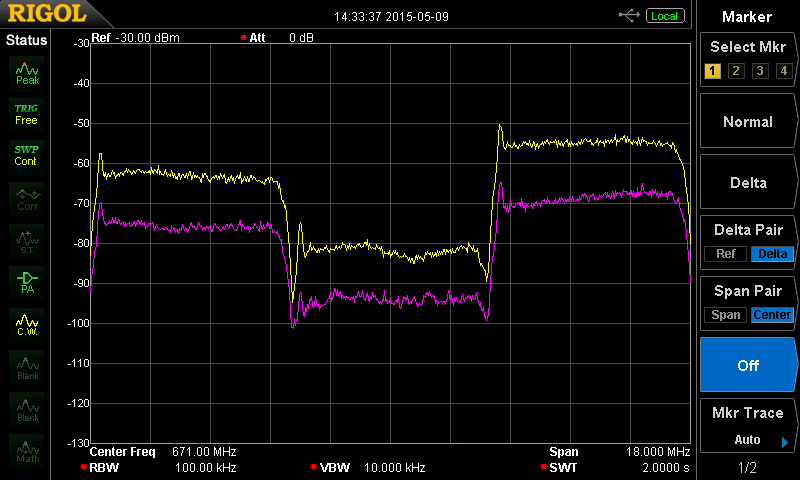Click the Corr correction status icon
The image size is (800, 480).
(26, 198)
